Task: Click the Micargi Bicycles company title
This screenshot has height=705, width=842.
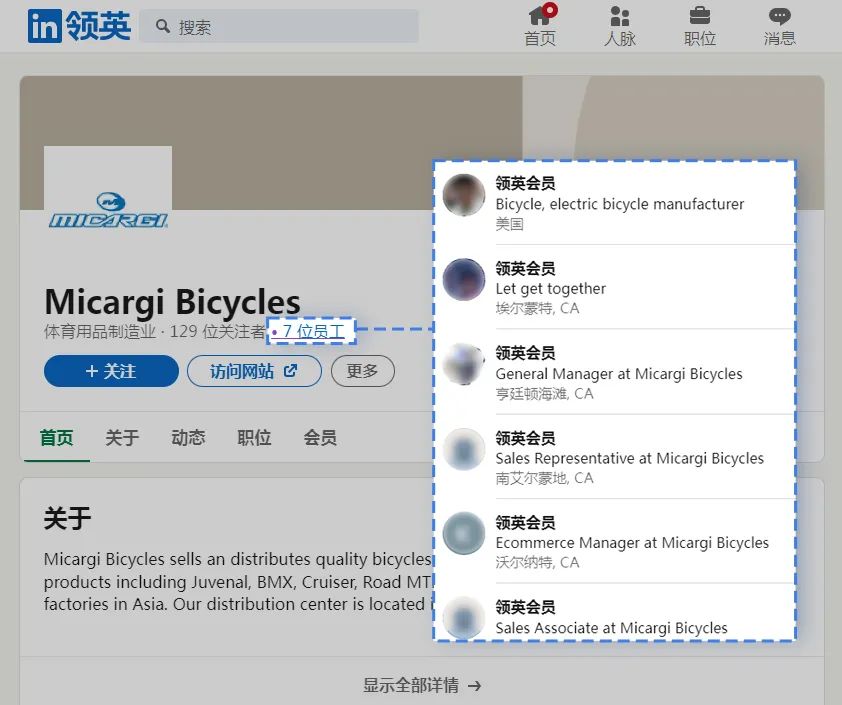Action: [x=172, y=301]
